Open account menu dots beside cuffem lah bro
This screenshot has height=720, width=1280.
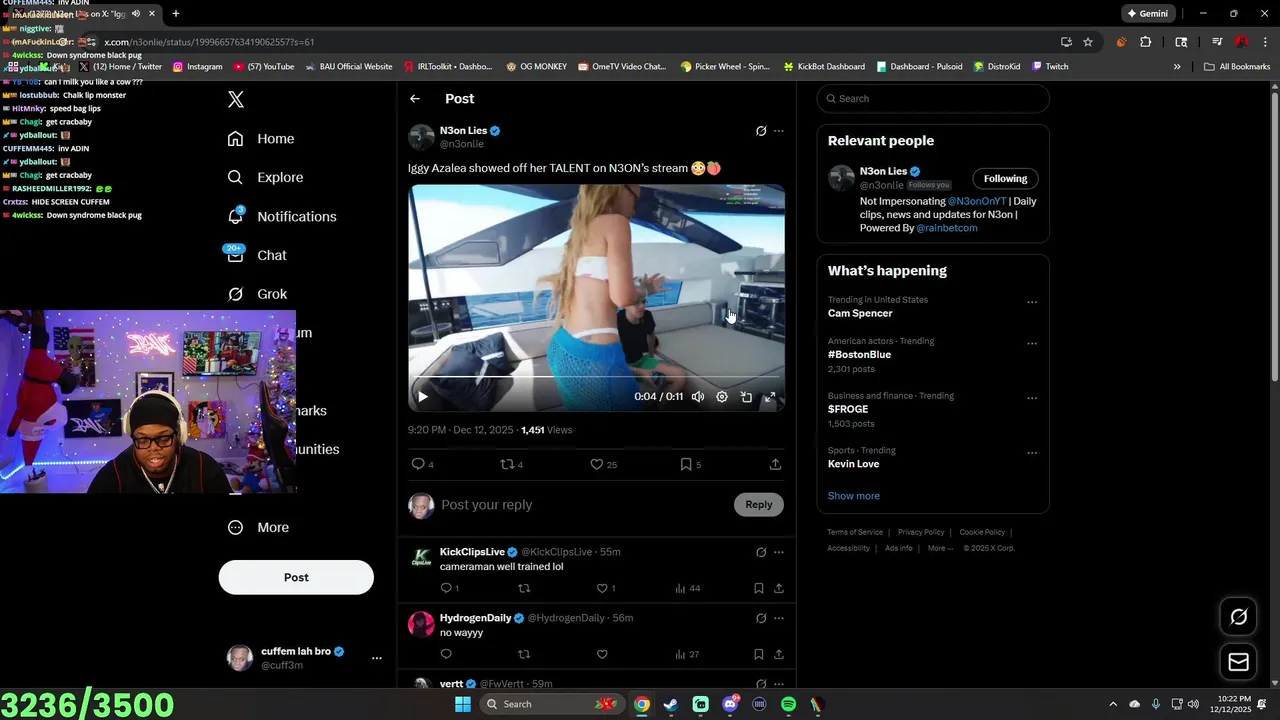(x=377, y=658)
